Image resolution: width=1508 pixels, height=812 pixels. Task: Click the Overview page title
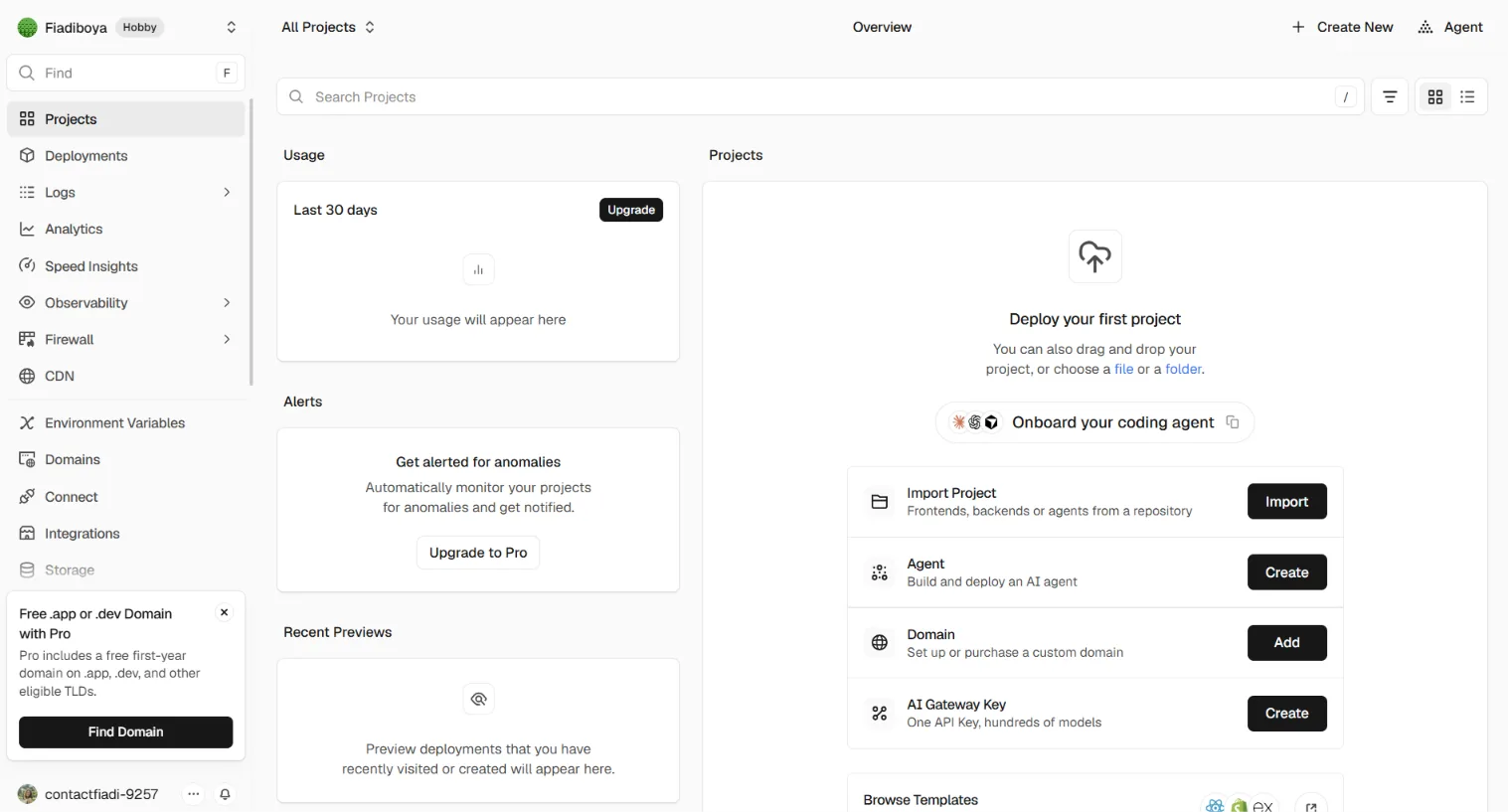(x=882, y=28)
